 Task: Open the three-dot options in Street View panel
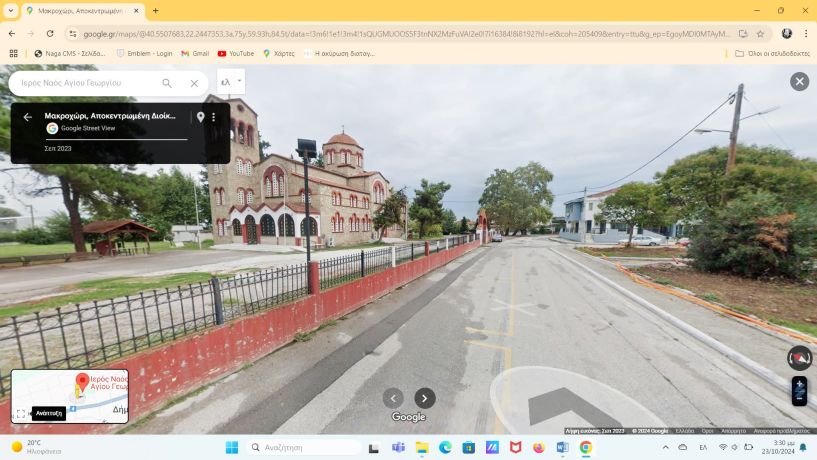[x=213, y=117]
